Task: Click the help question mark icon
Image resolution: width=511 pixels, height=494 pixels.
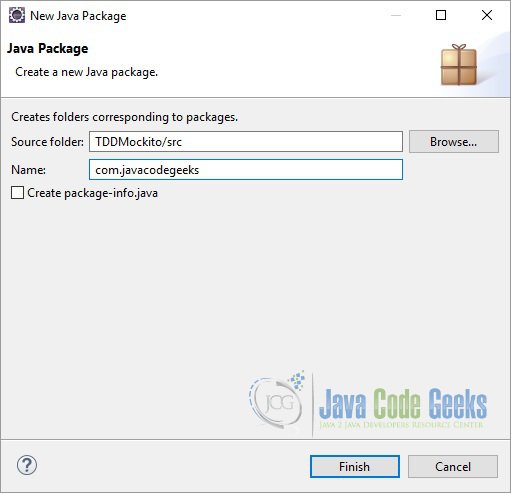Action: tap(27, 465)
